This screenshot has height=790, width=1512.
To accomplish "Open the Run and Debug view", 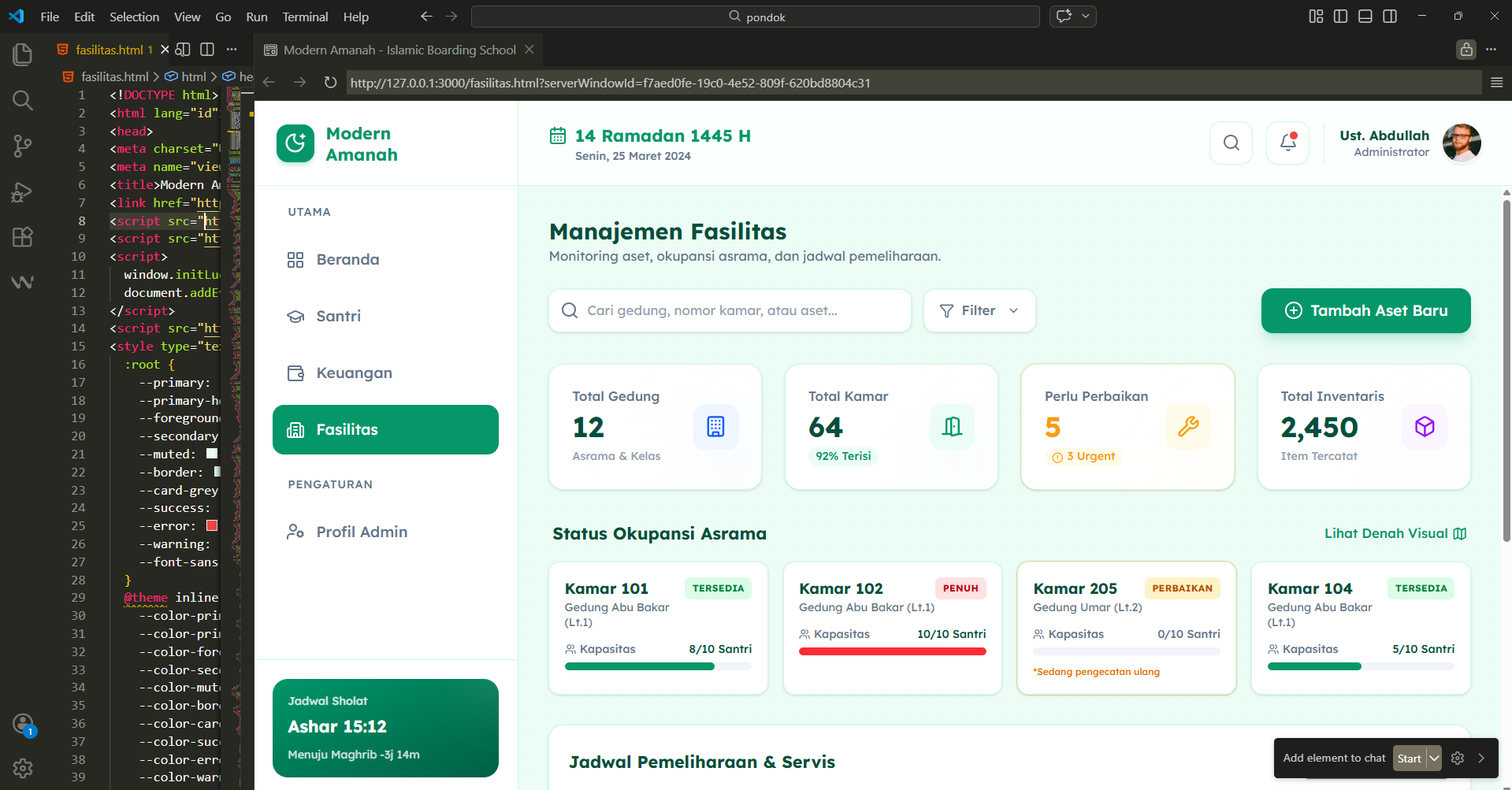I will 22,192.
